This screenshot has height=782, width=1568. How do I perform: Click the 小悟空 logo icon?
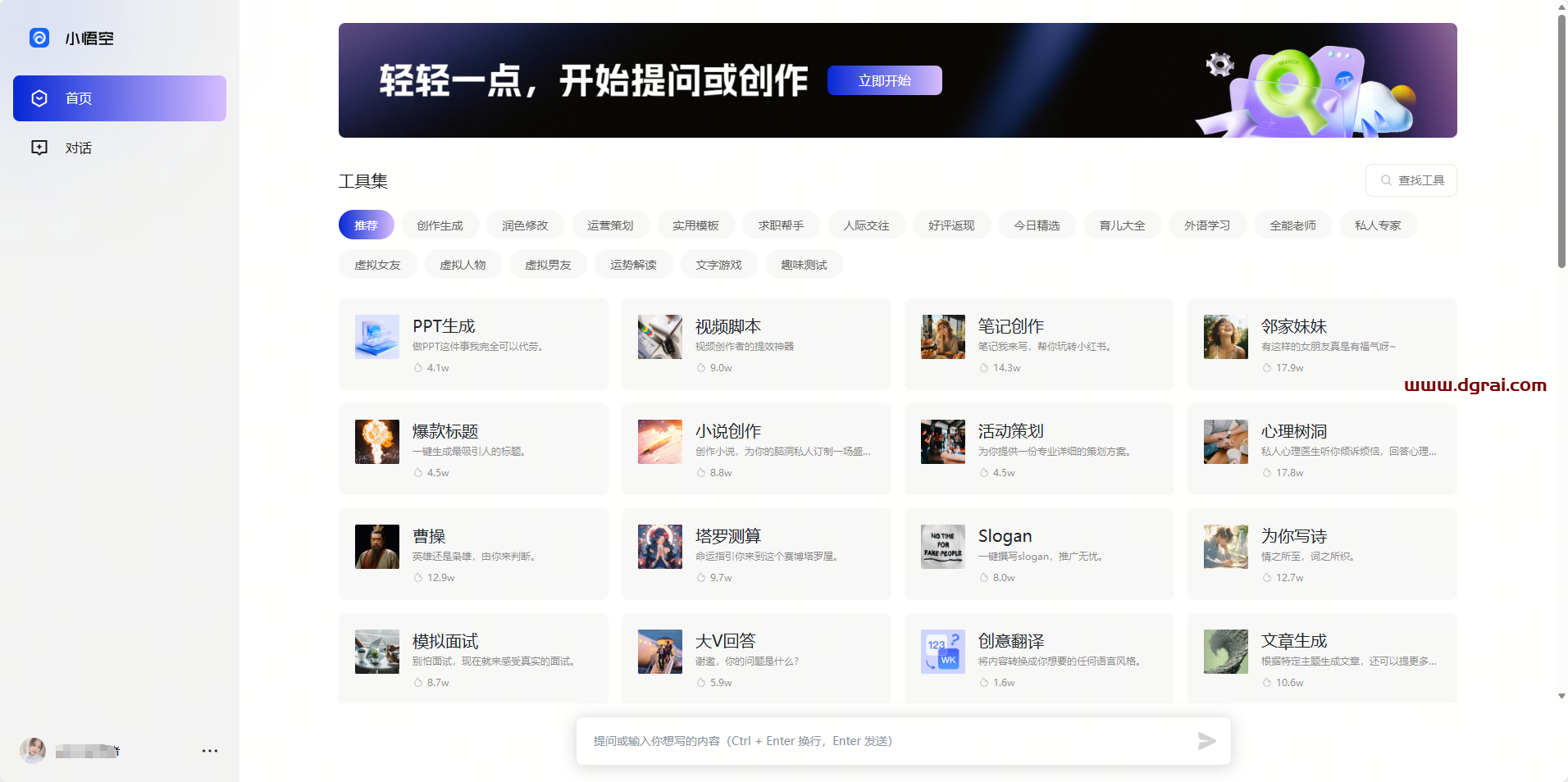coord(39,38)
